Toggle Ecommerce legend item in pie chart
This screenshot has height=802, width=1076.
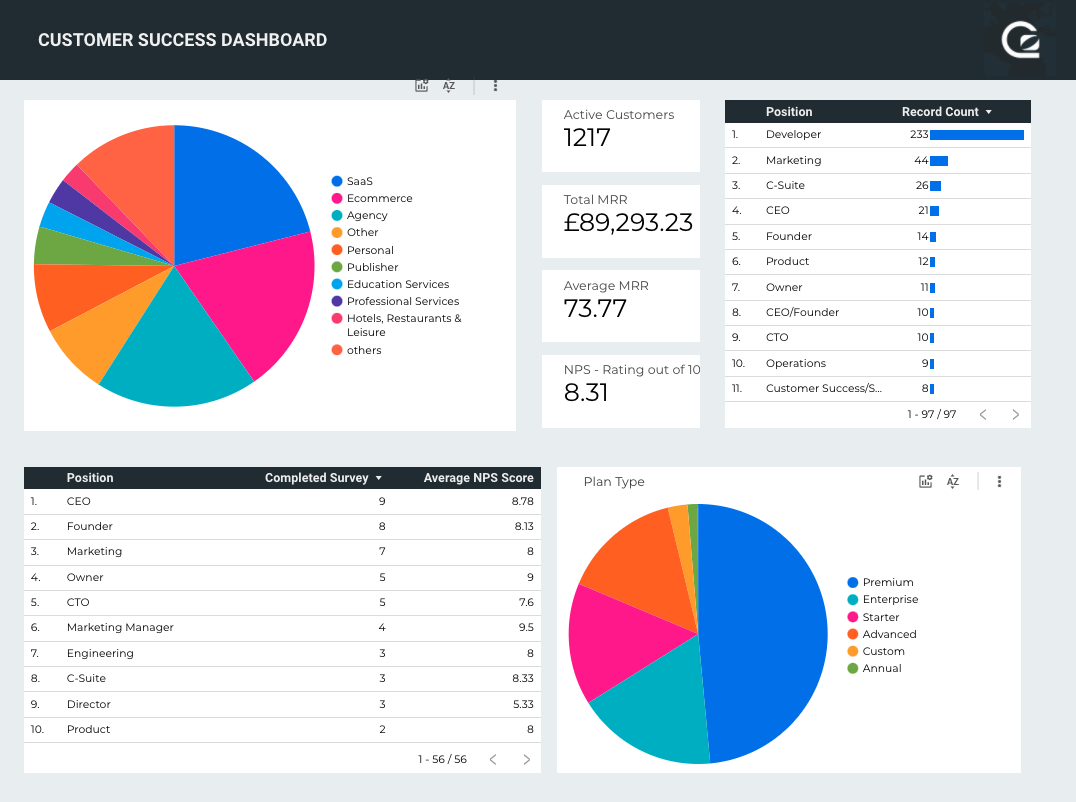379,198
